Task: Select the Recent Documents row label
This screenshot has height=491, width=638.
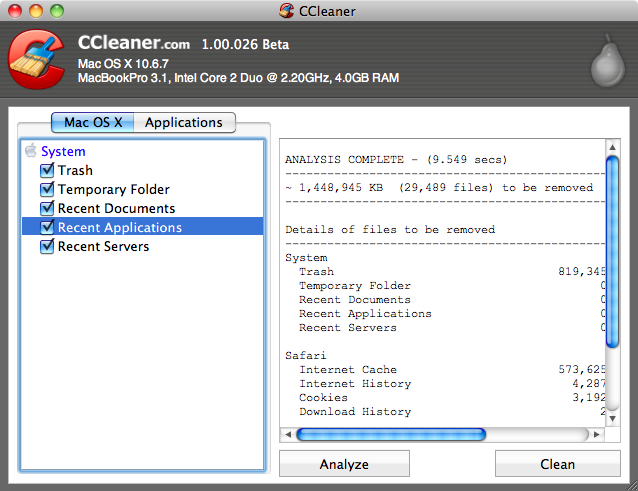Action: pos(116,208)
